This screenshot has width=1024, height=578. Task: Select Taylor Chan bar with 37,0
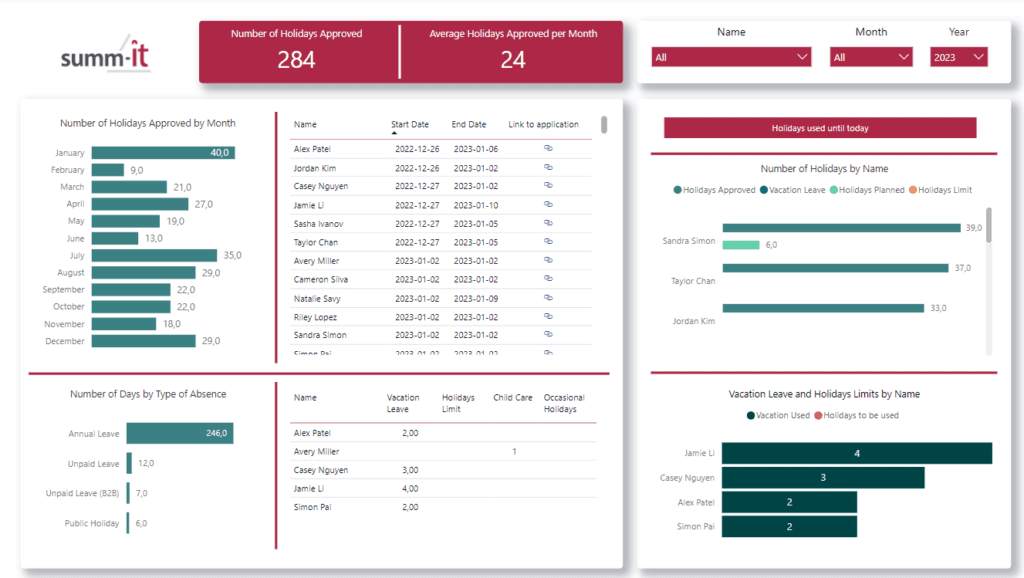(835, 268)
